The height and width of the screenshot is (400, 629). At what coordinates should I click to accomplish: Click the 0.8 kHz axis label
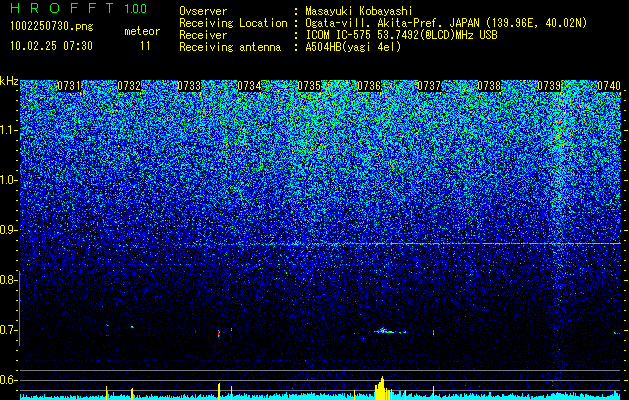tap(8, 280)
